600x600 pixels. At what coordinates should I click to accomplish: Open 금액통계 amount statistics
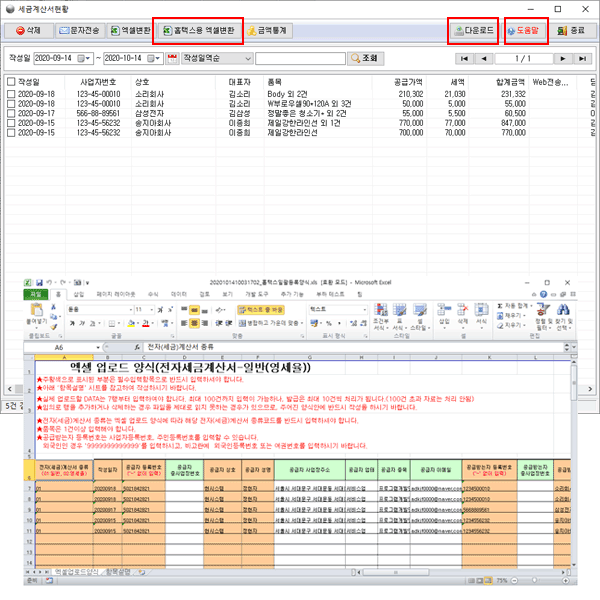click(x=267, y=31)
